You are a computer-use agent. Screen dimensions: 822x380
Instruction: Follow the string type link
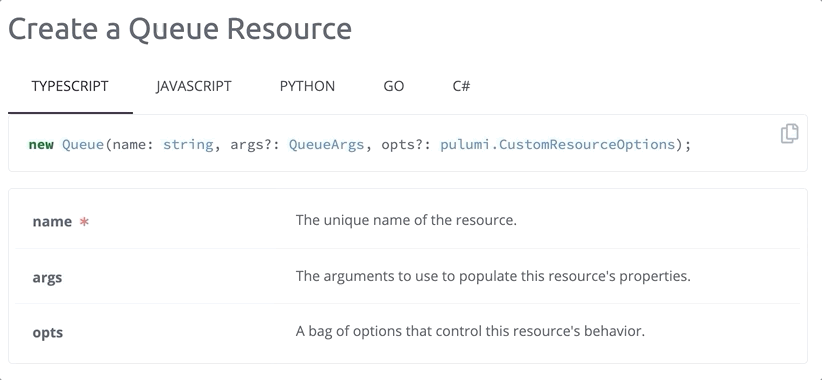tap(188, 145)
